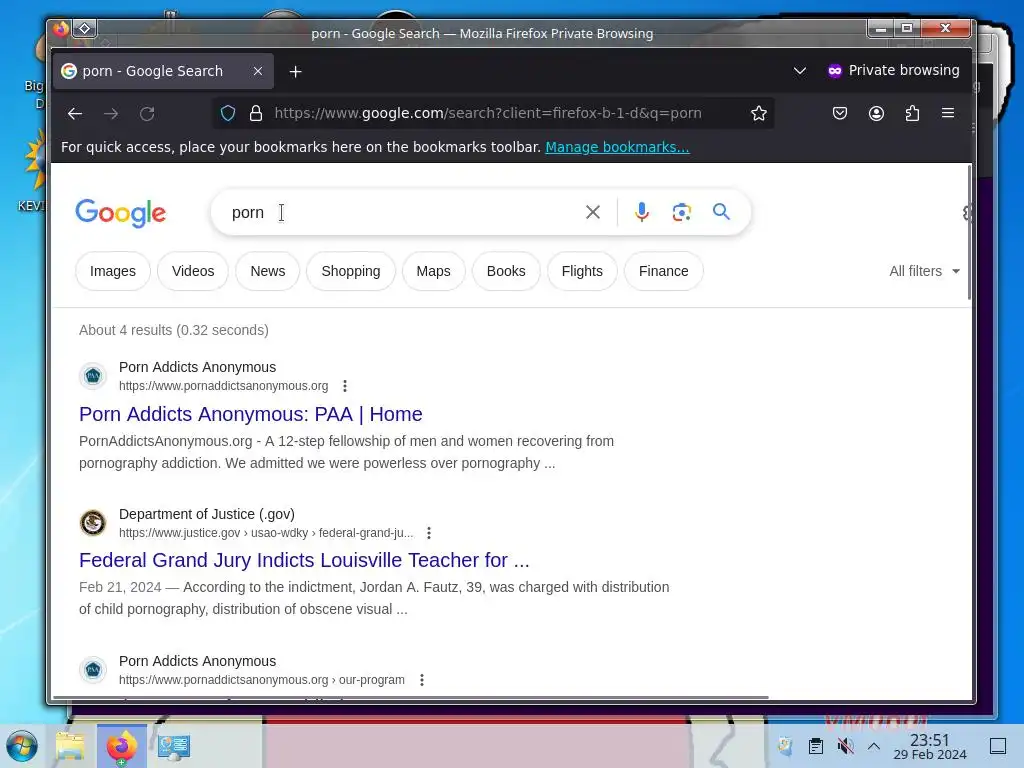
Task: Click the forward navigation arrow
Action: (x=111, y=114)
